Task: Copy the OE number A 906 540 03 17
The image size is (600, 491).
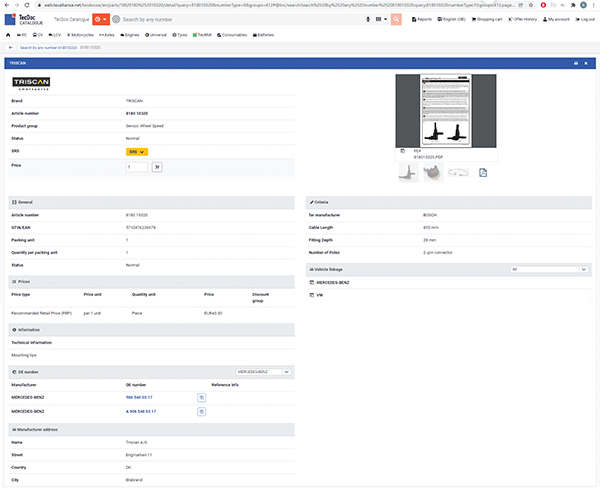Action: point(201,410)
